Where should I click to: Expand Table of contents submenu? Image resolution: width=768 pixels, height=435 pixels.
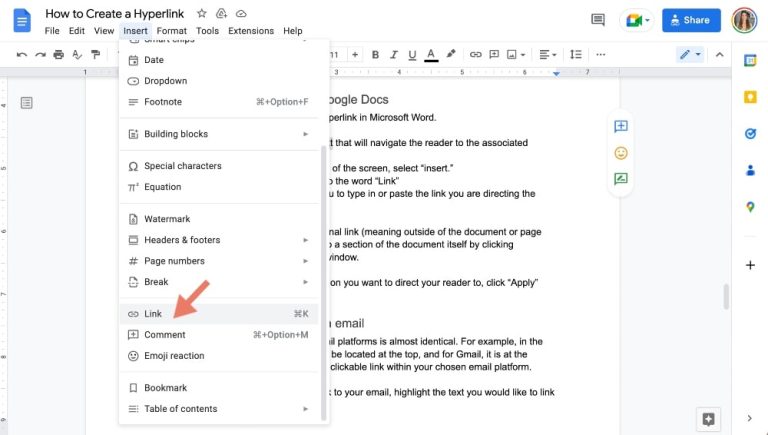tap(219, 409)
